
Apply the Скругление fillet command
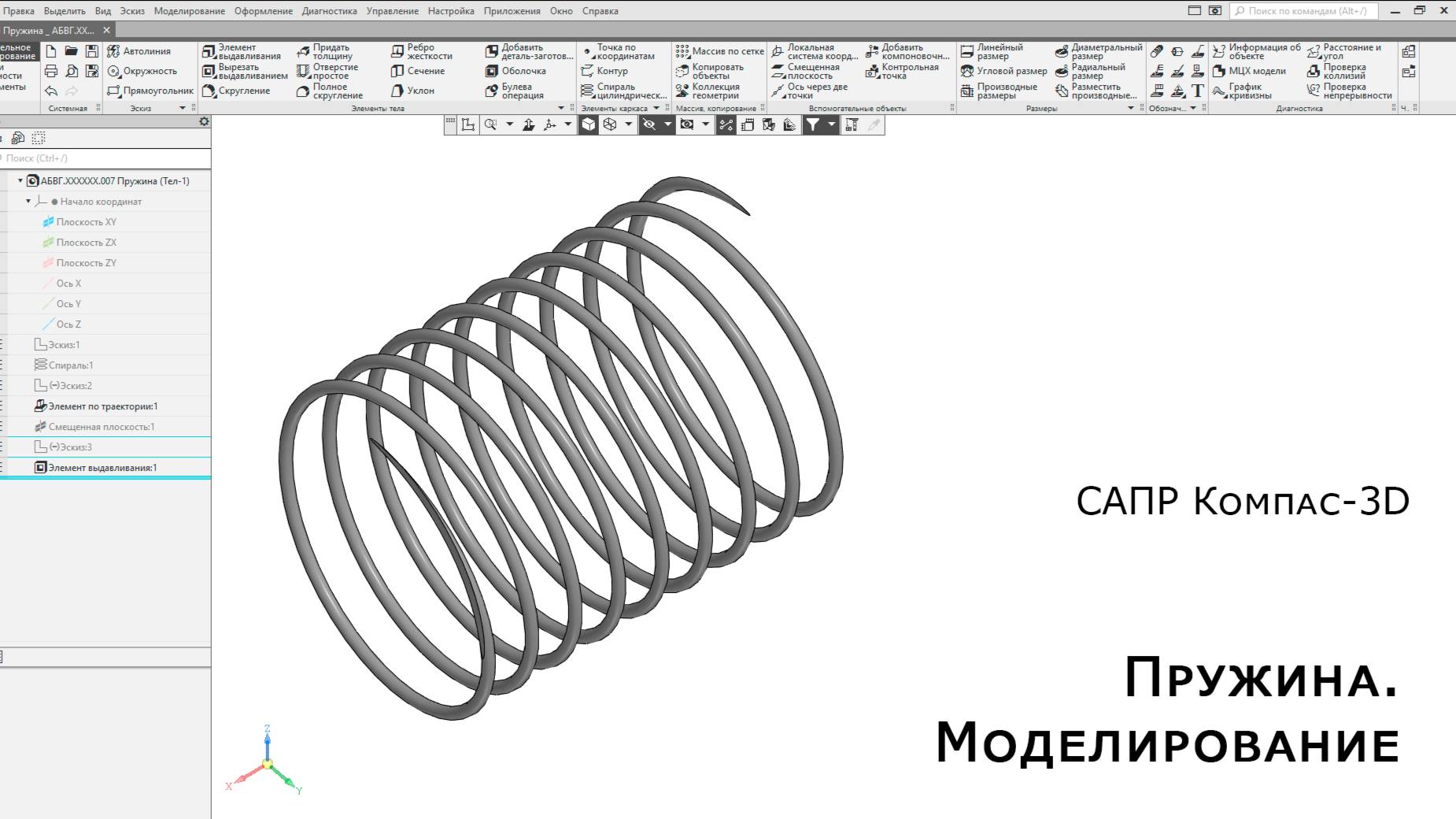[x=236, y=91]
